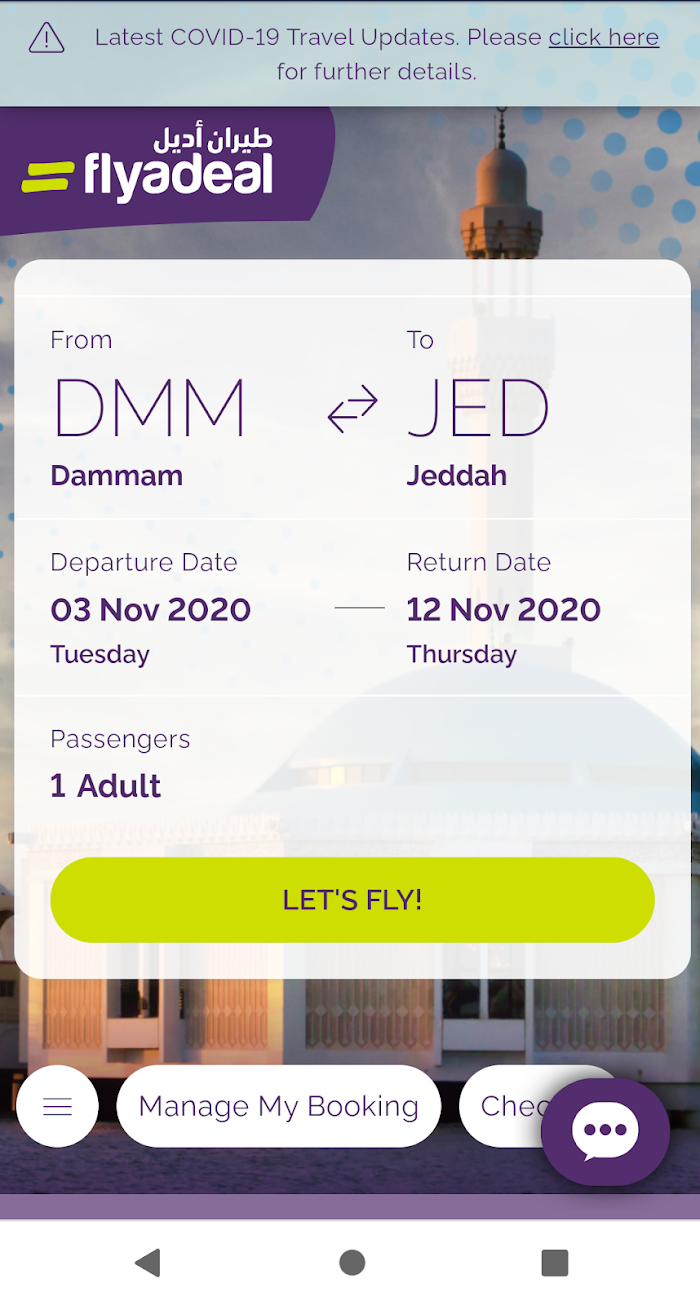Image resolution: width=700 pixels, height=1305 pixels.
Task: Change departure date 03 Nov 2020
Action: (151, 609)
